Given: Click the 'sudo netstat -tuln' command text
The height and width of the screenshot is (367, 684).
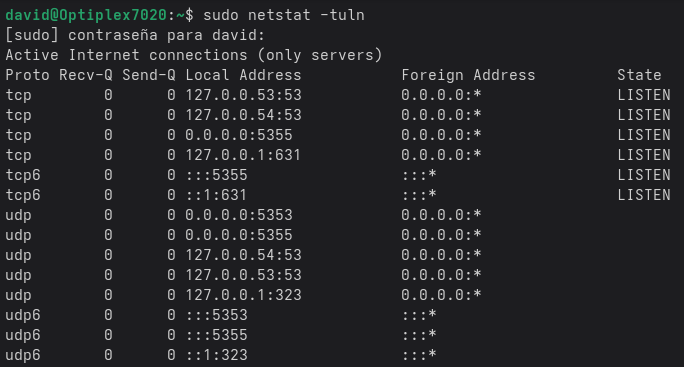Looking at the screenshot, I should click(284, 15).
